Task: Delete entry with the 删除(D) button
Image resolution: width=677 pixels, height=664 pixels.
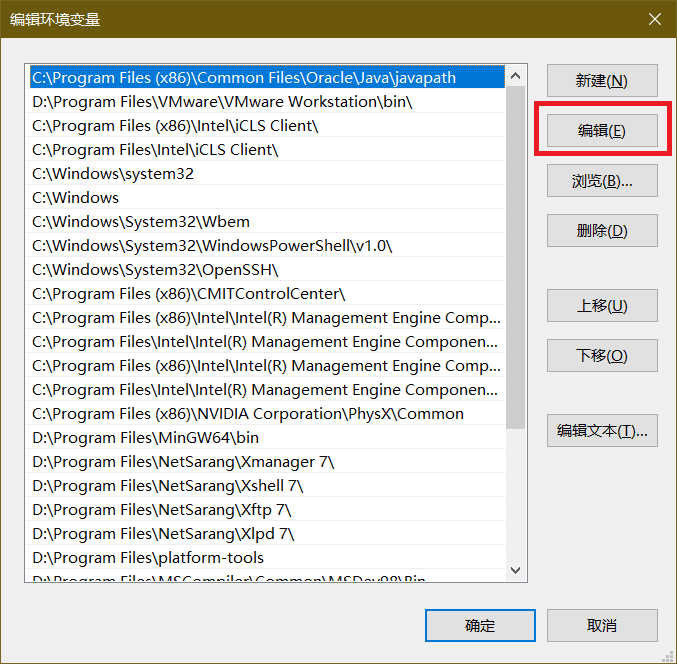Action: (x=602, y=231)
